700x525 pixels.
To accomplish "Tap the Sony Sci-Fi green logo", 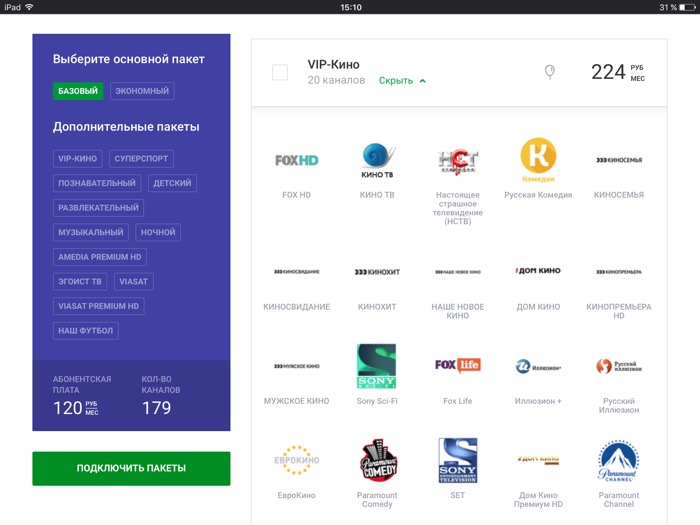I will click(x=376, y=366).
